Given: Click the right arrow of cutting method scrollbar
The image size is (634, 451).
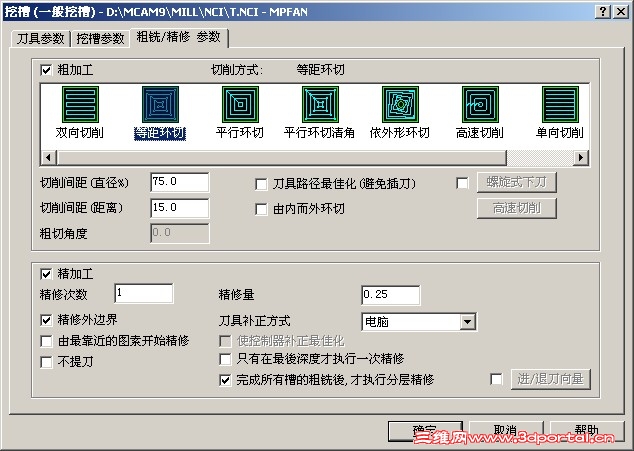Looking at the screenshot, I should click(581, 157).
